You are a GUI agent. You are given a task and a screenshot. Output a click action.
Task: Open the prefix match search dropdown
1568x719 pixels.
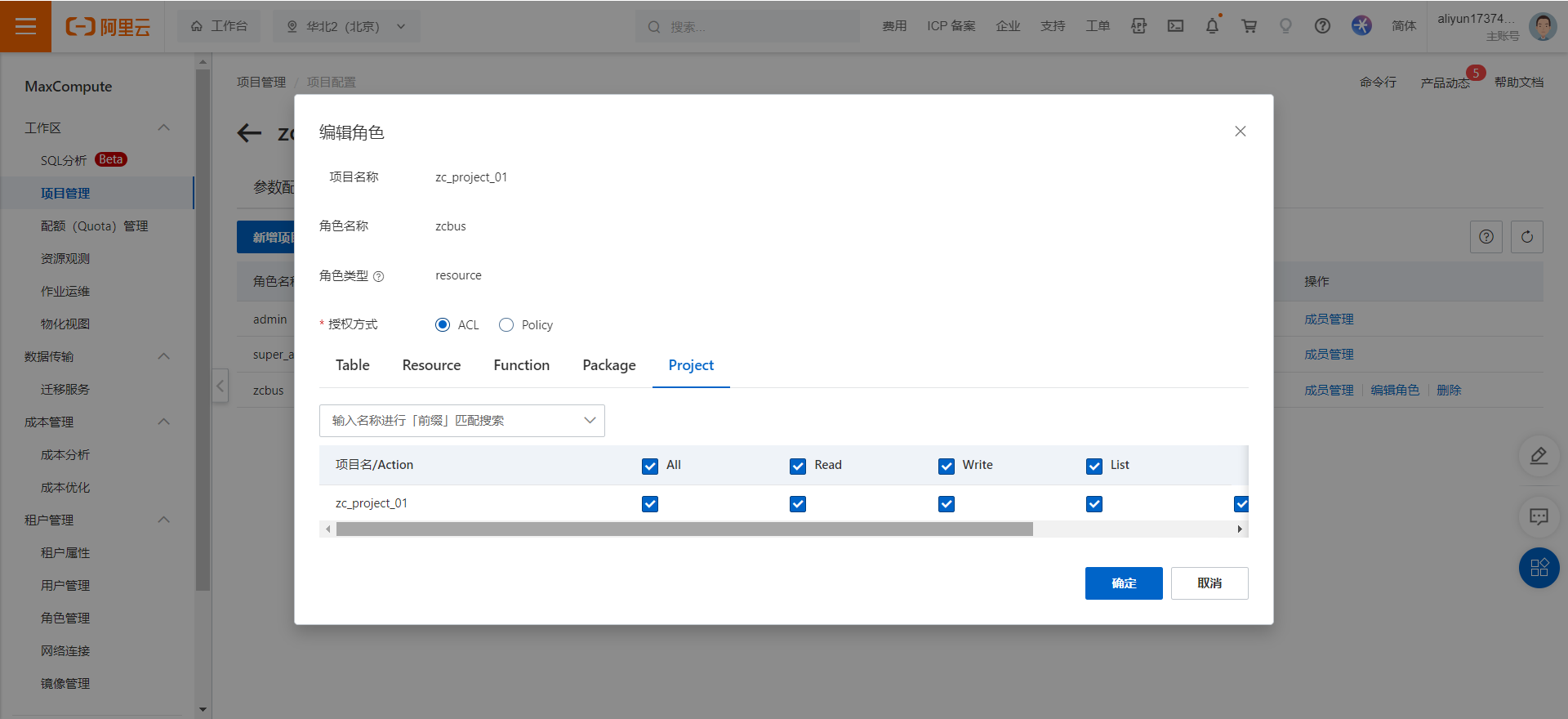click(x=461, y=421)
